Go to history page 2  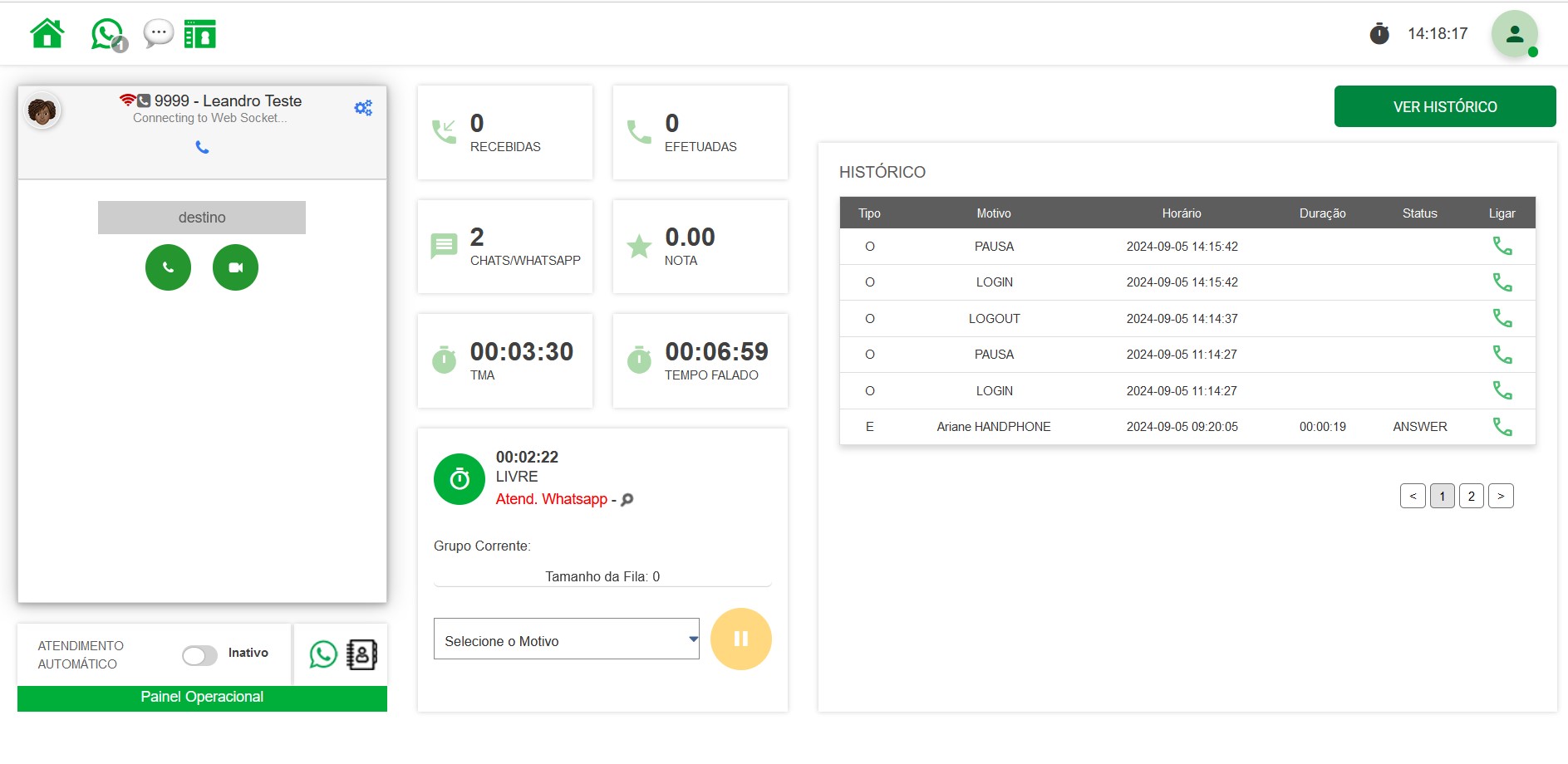1471,496
